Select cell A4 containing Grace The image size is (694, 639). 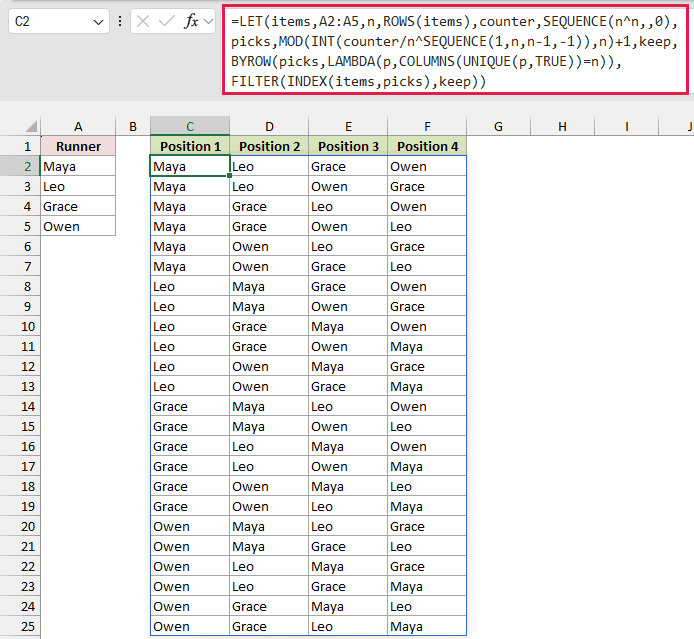(x=78, y=206)
